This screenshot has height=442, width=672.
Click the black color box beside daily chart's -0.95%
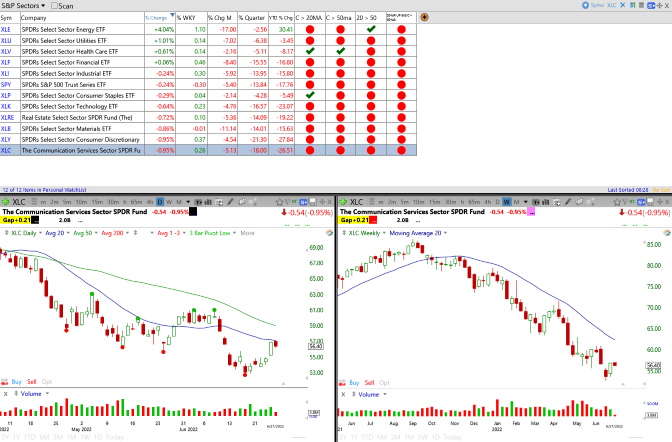pyautogui.click(x=193, y=211)
